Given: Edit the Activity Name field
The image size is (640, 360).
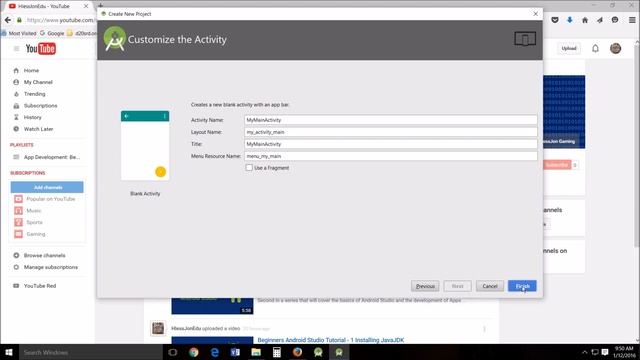Looking at the screenshot, I should (x=391, y=120).
